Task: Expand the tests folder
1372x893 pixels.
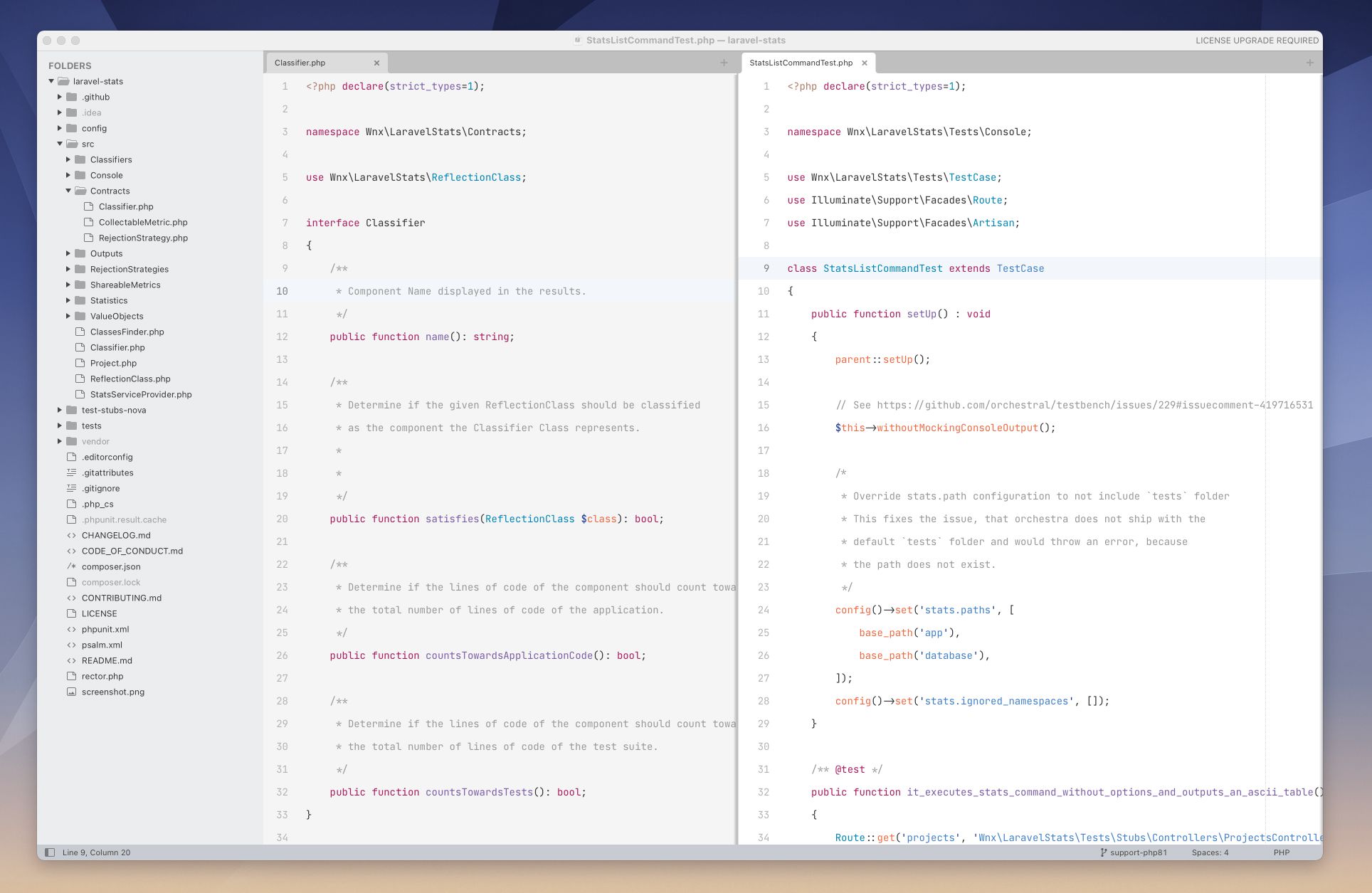Action: point(60,426)
